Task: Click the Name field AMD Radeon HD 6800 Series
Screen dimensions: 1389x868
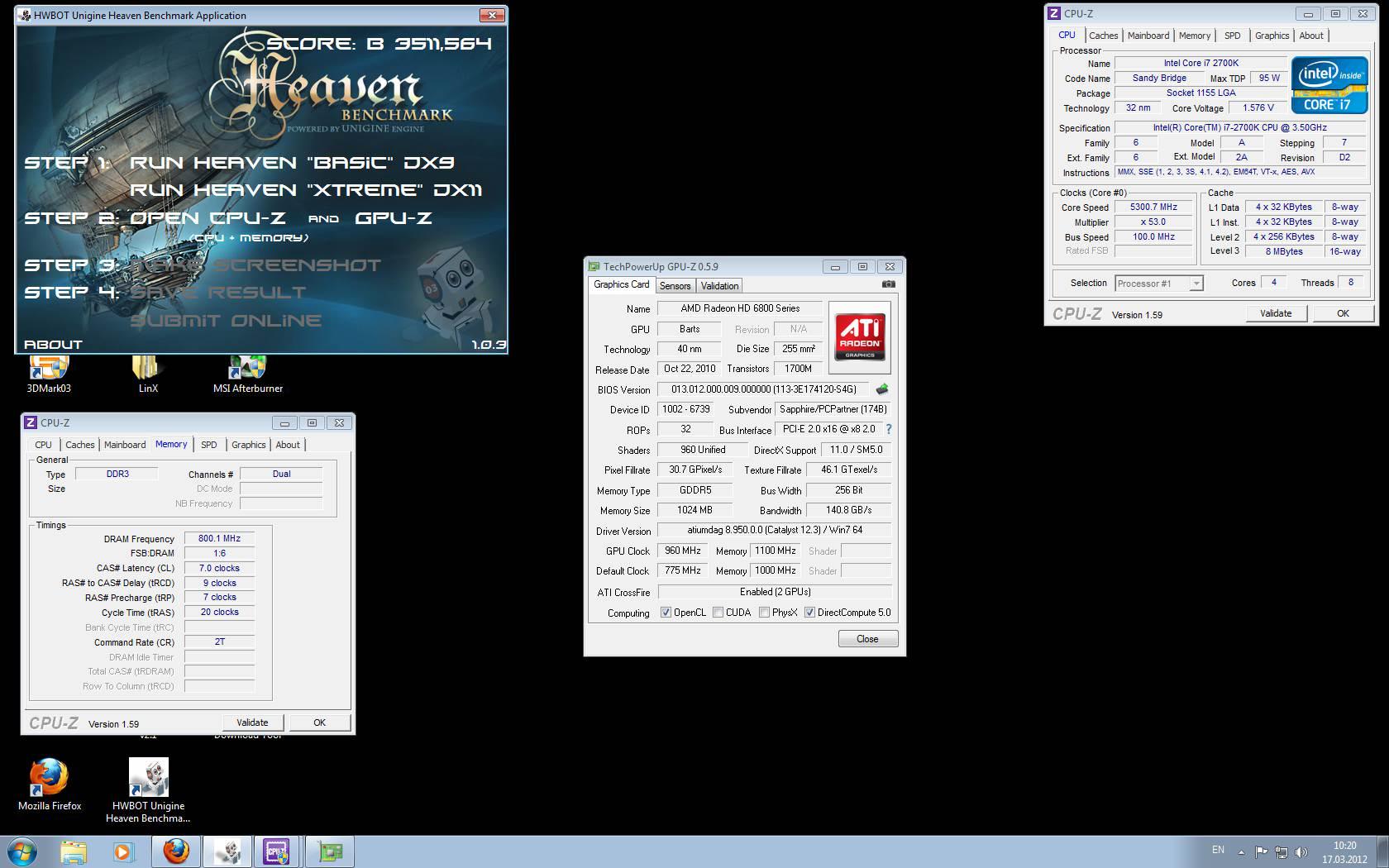Action: (x=740, y=308)
